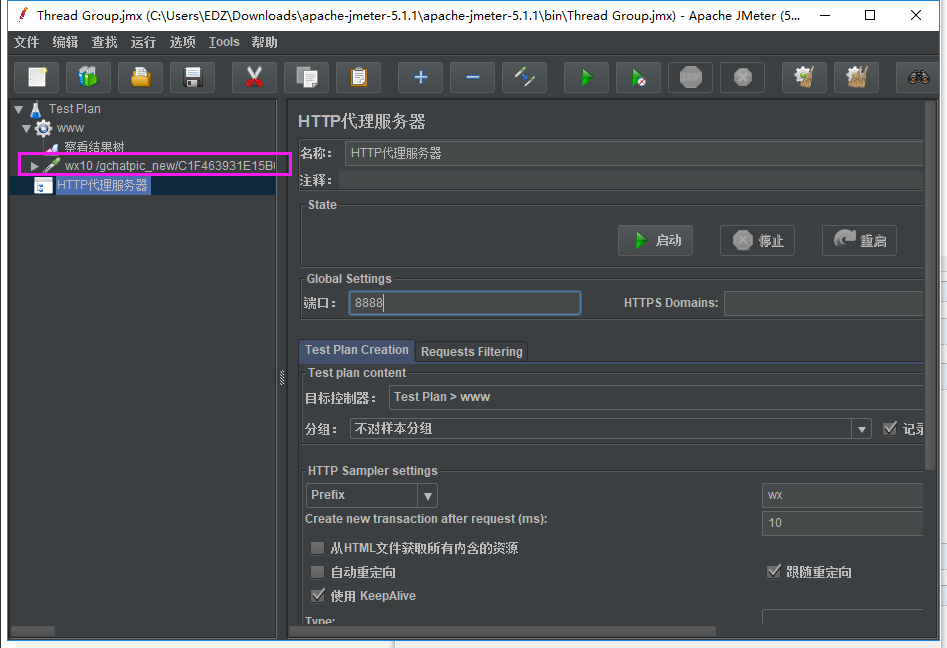
Task: Click the www thread group gear icon
Action: click(x=43, y=128)
